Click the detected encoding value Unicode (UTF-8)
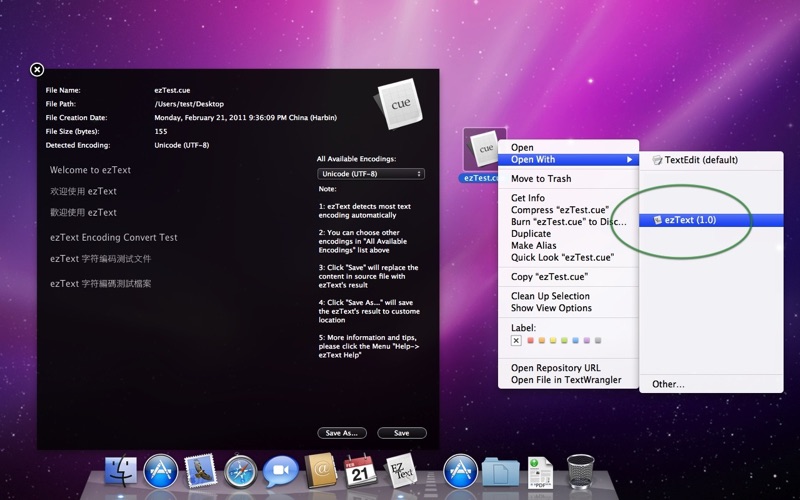800x500 pixels. pyautogui.click(x=182, y=145)
